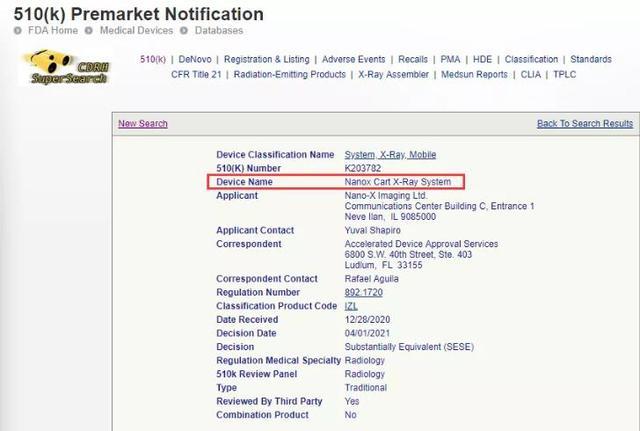Open Radiation-Emitting Products page
This screenshot has height=431, width=640.
(x=290, y=74)
